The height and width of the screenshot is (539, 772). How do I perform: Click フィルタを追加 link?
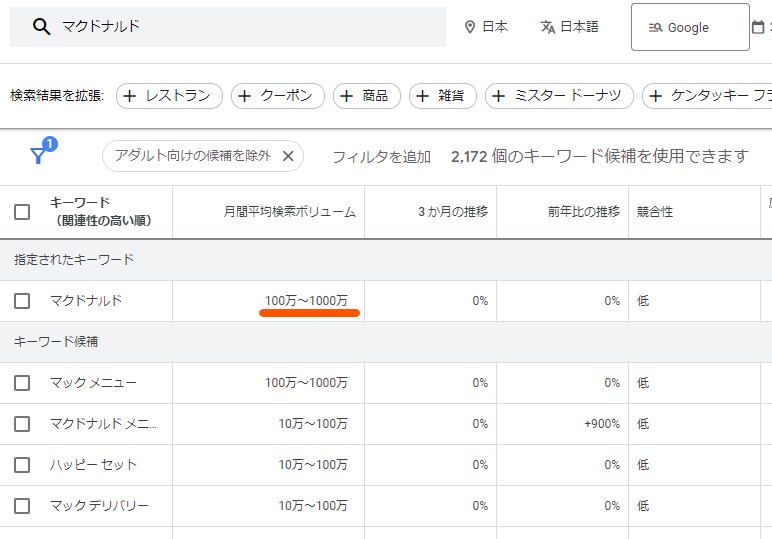[382, 157]
